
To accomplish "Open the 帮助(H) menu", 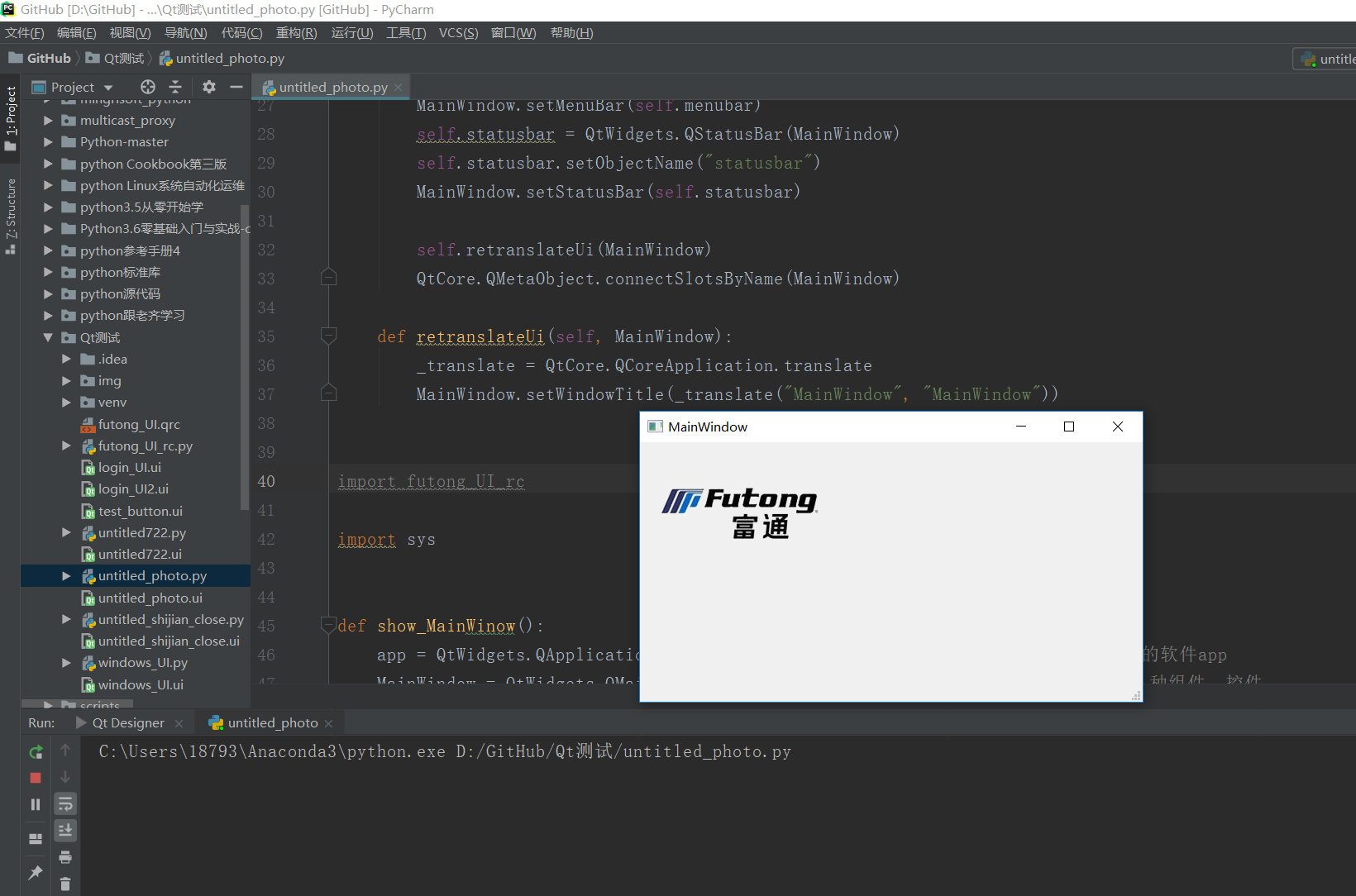I will point(572,33).
